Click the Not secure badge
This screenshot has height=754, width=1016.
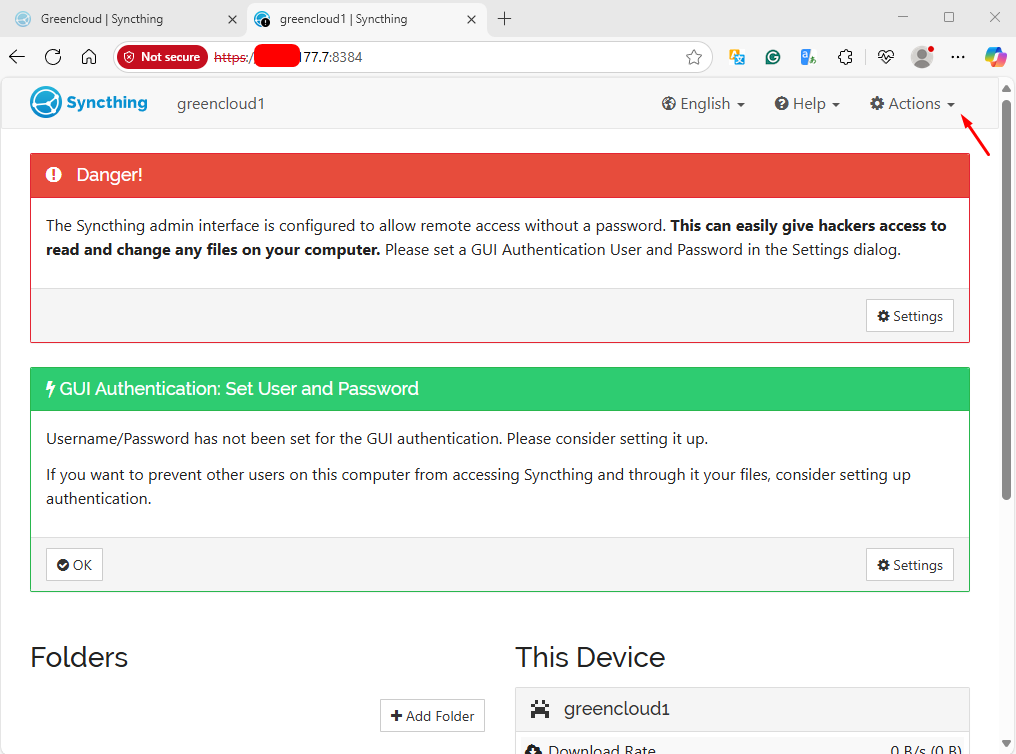tap(162, 57)
